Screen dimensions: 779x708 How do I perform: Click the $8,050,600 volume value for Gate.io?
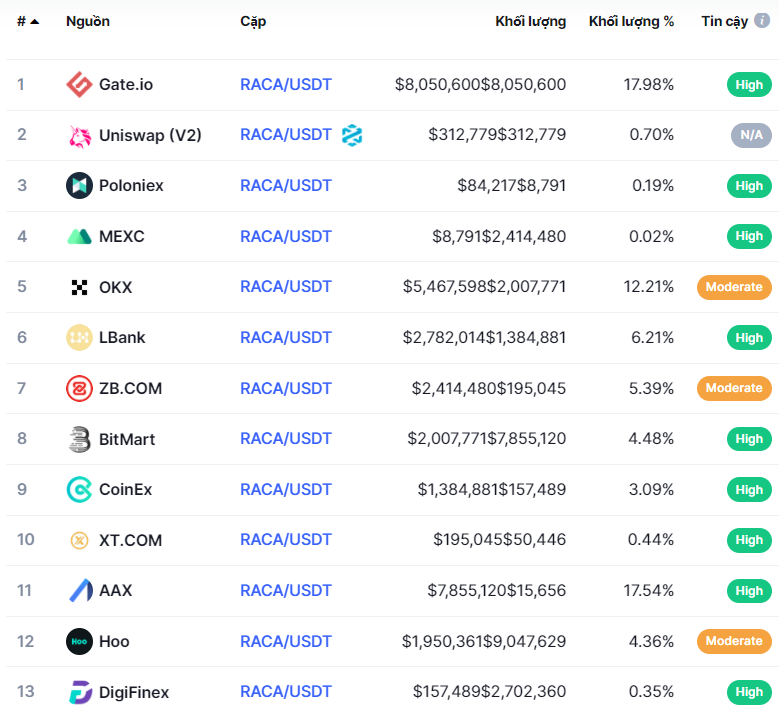point(480,85)
